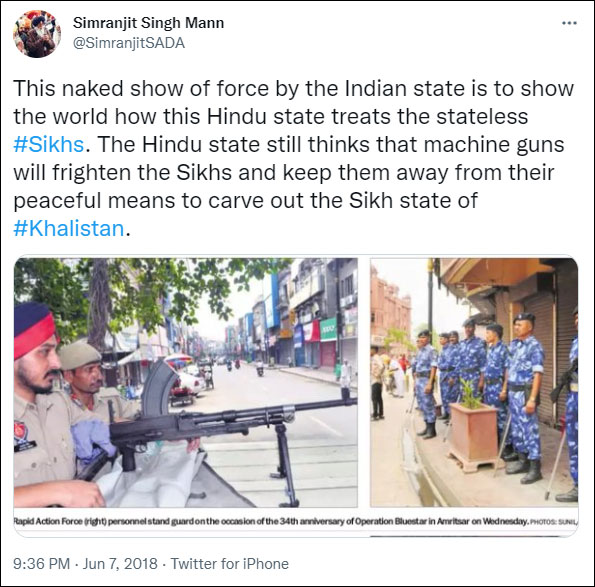Click the khaki-capped officer behind the gun
Screen dimensions: 595x587
[83, 379]
